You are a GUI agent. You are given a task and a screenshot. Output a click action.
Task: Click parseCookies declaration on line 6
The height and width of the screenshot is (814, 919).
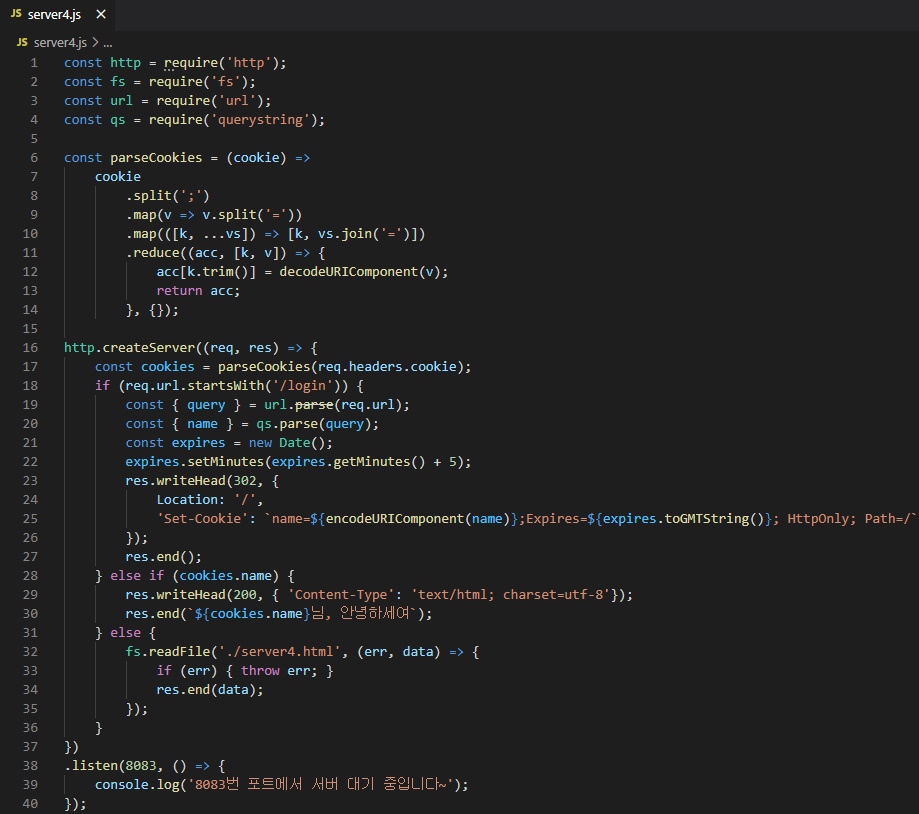[x=156, y=158]
